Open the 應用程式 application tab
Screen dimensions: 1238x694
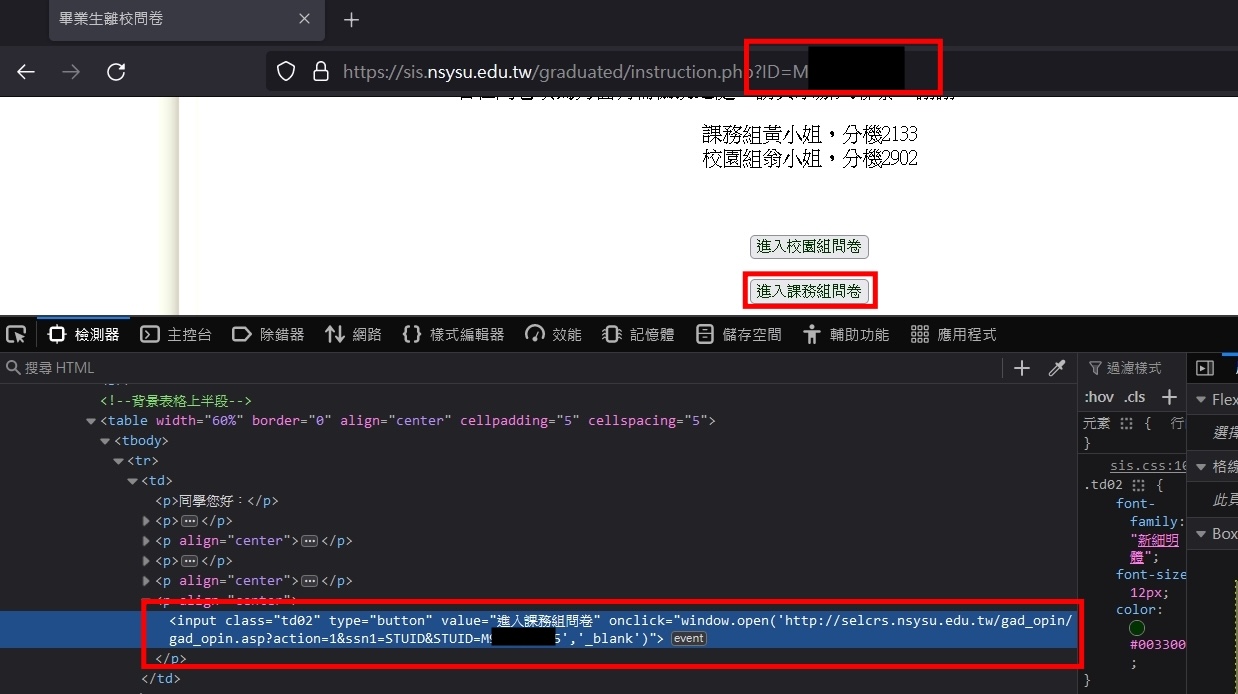point(954,334)
